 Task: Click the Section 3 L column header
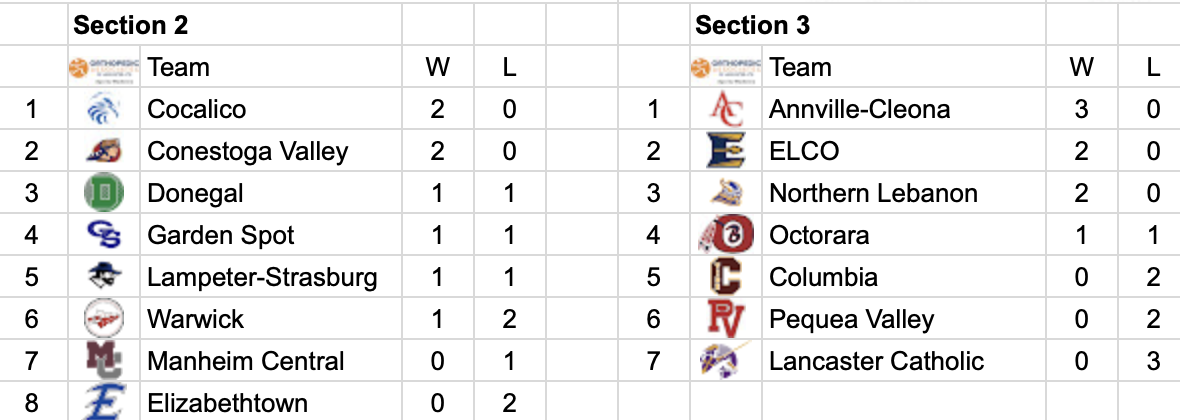tap(1153, 67)
